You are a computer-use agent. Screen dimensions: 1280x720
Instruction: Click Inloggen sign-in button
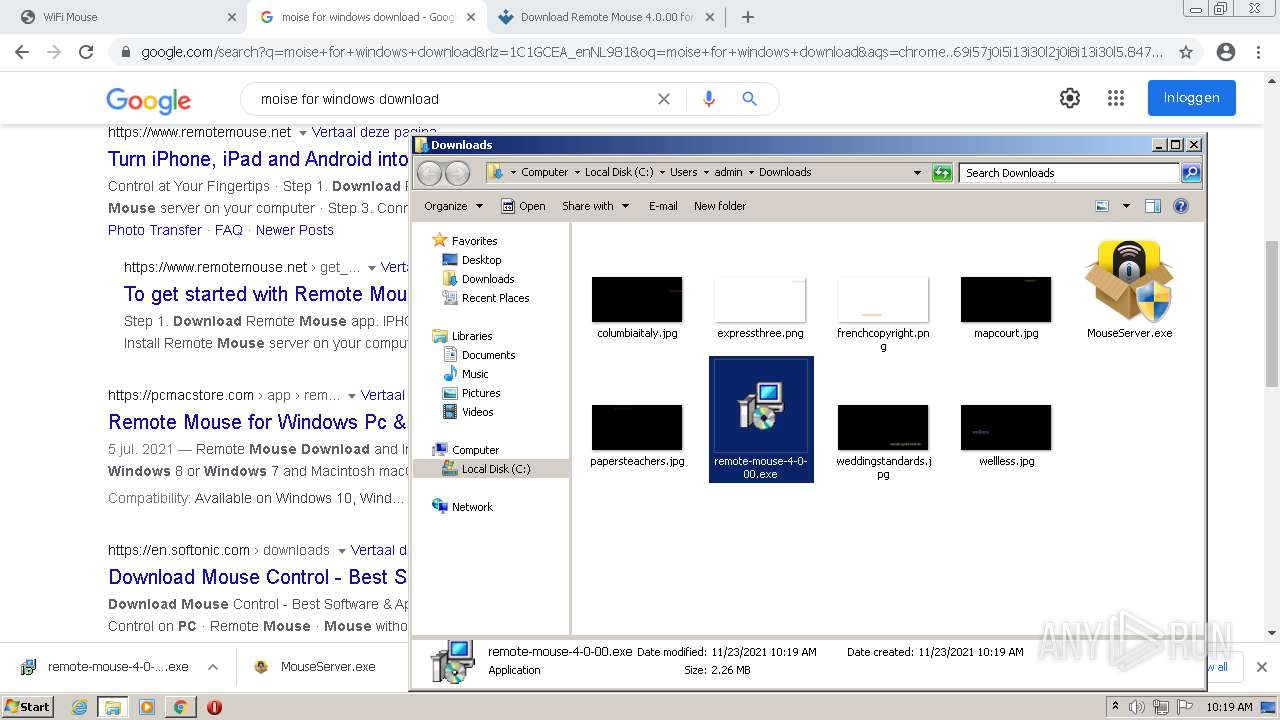1191,98
